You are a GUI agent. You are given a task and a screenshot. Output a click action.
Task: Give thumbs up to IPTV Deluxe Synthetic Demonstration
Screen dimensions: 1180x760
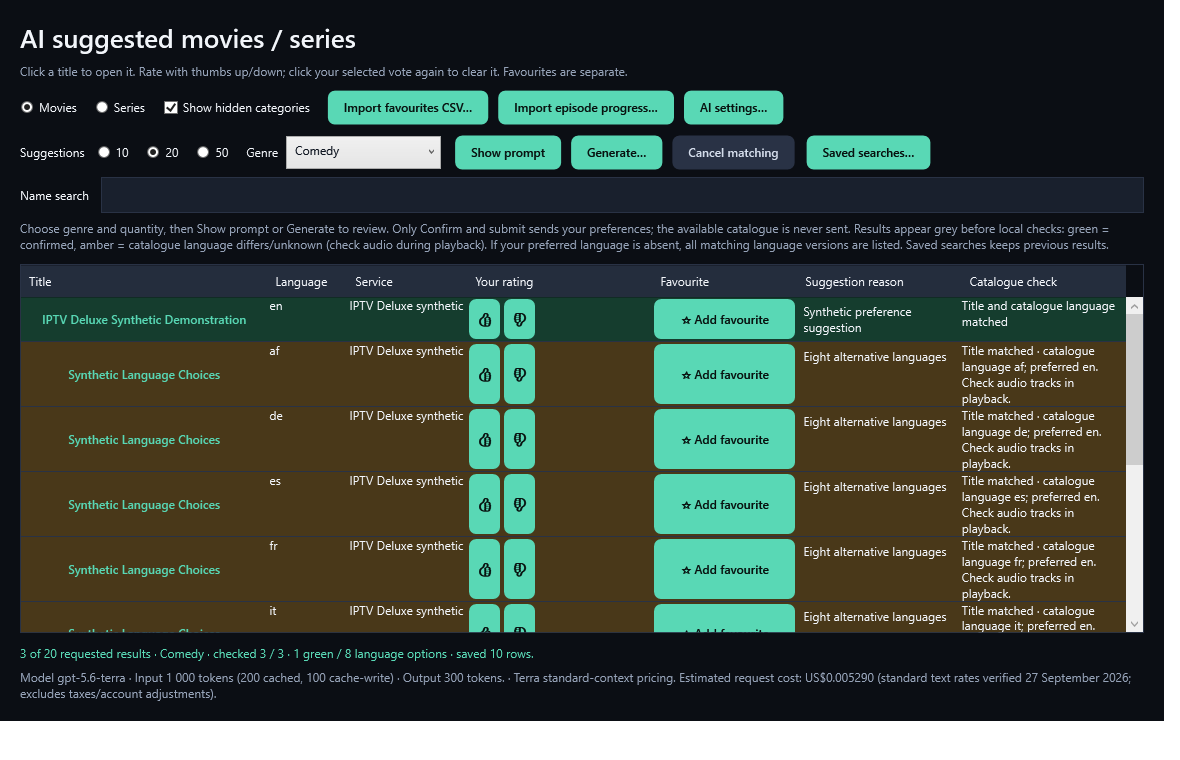point(485,319)
